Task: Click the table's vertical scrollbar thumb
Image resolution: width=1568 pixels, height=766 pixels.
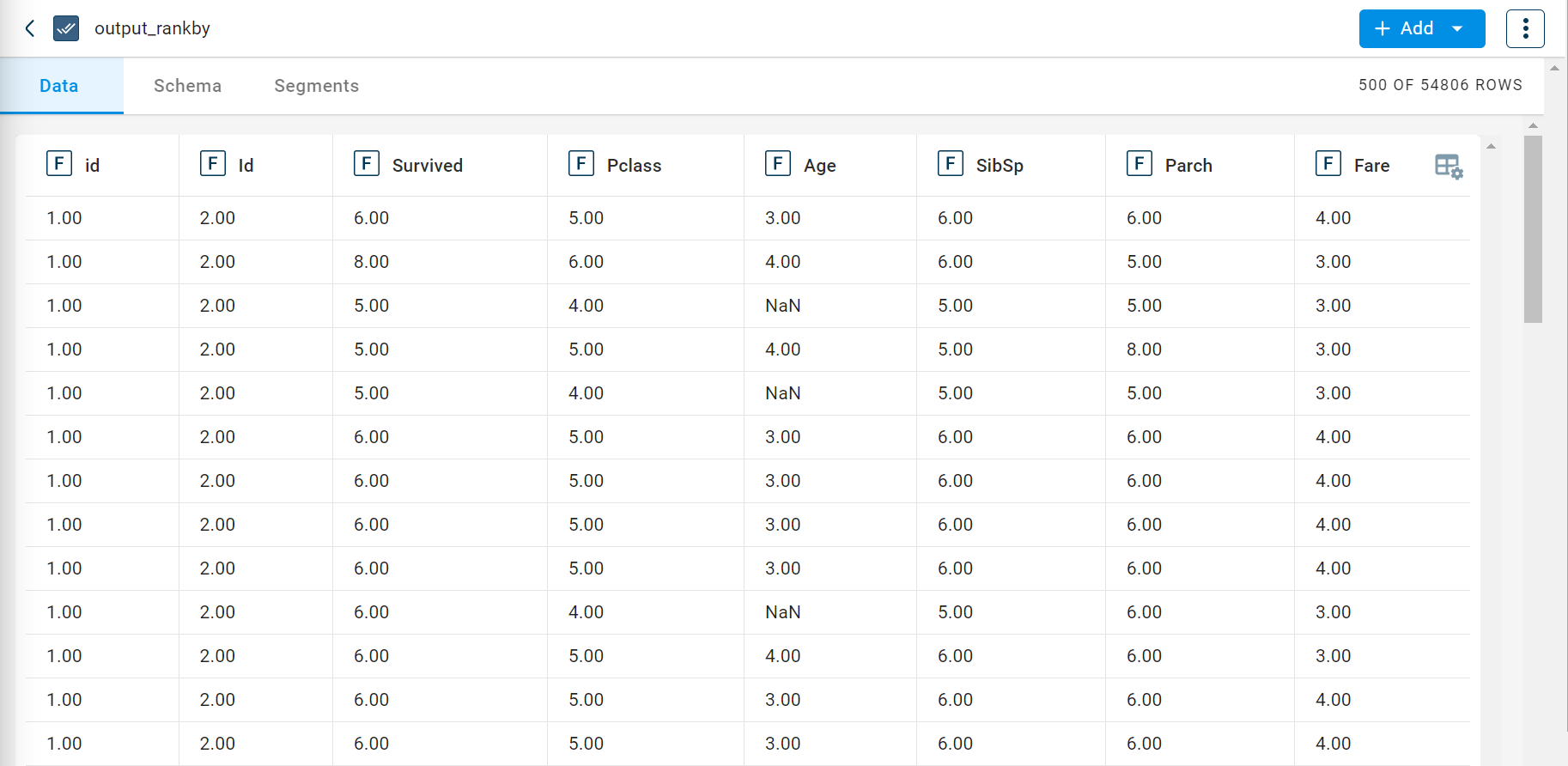Action: click(x=1533, y=229)
